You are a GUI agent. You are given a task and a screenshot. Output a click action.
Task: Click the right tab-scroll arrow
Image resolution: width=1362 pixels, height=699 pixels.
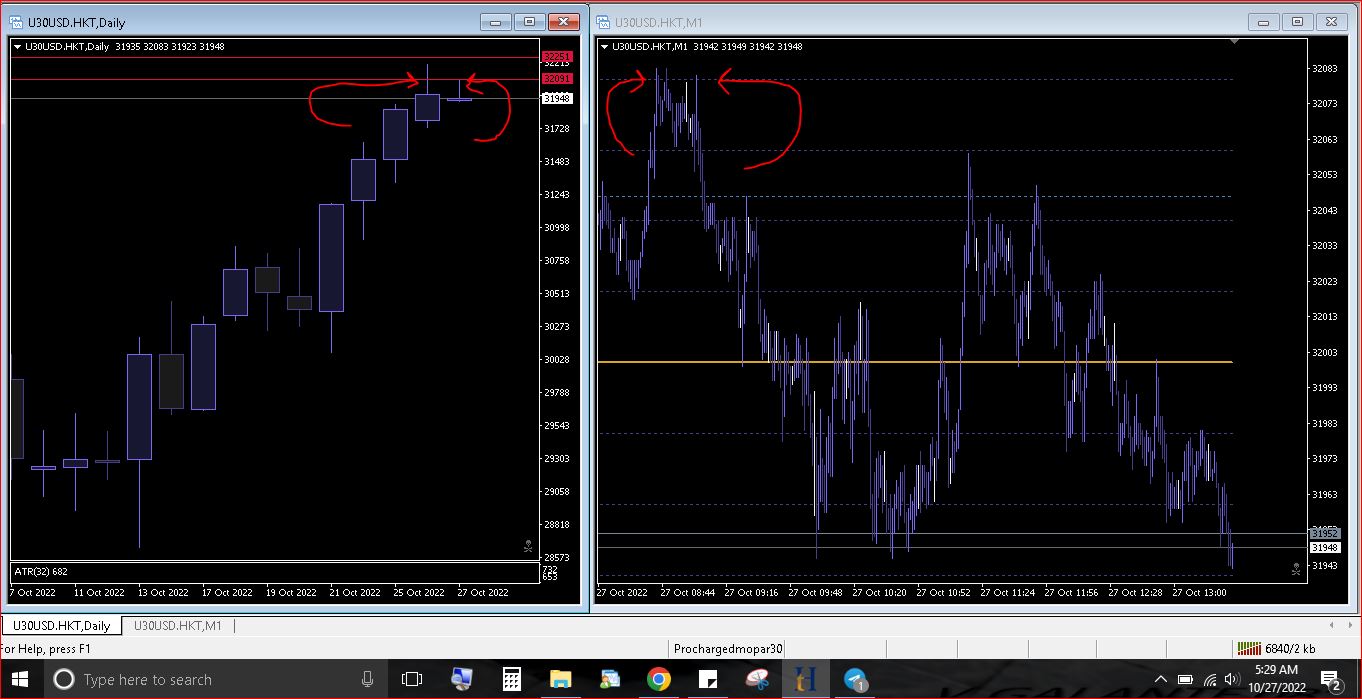pyautogui.click(x=1351, y=626)
